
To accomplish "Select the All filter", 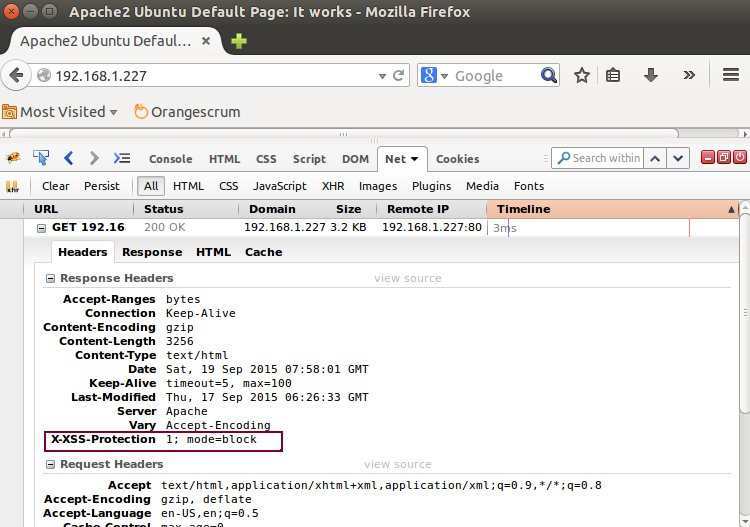I will click(x=151, y=186).
